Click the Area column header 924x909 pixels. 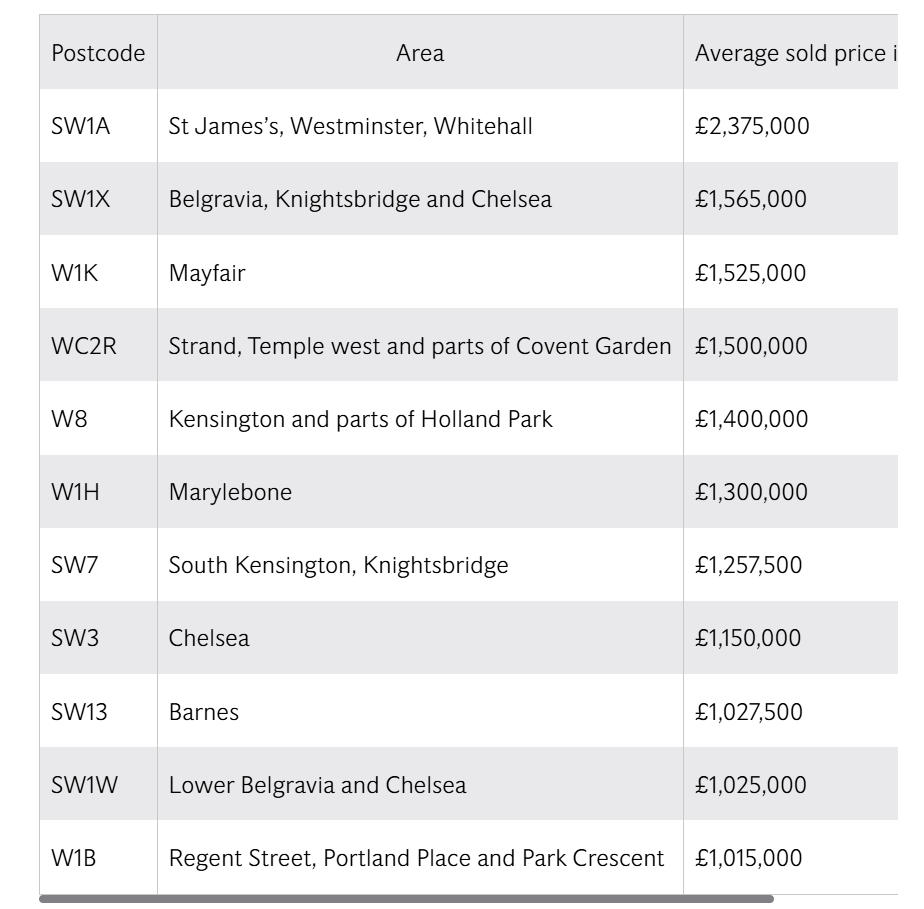(420, 53)
